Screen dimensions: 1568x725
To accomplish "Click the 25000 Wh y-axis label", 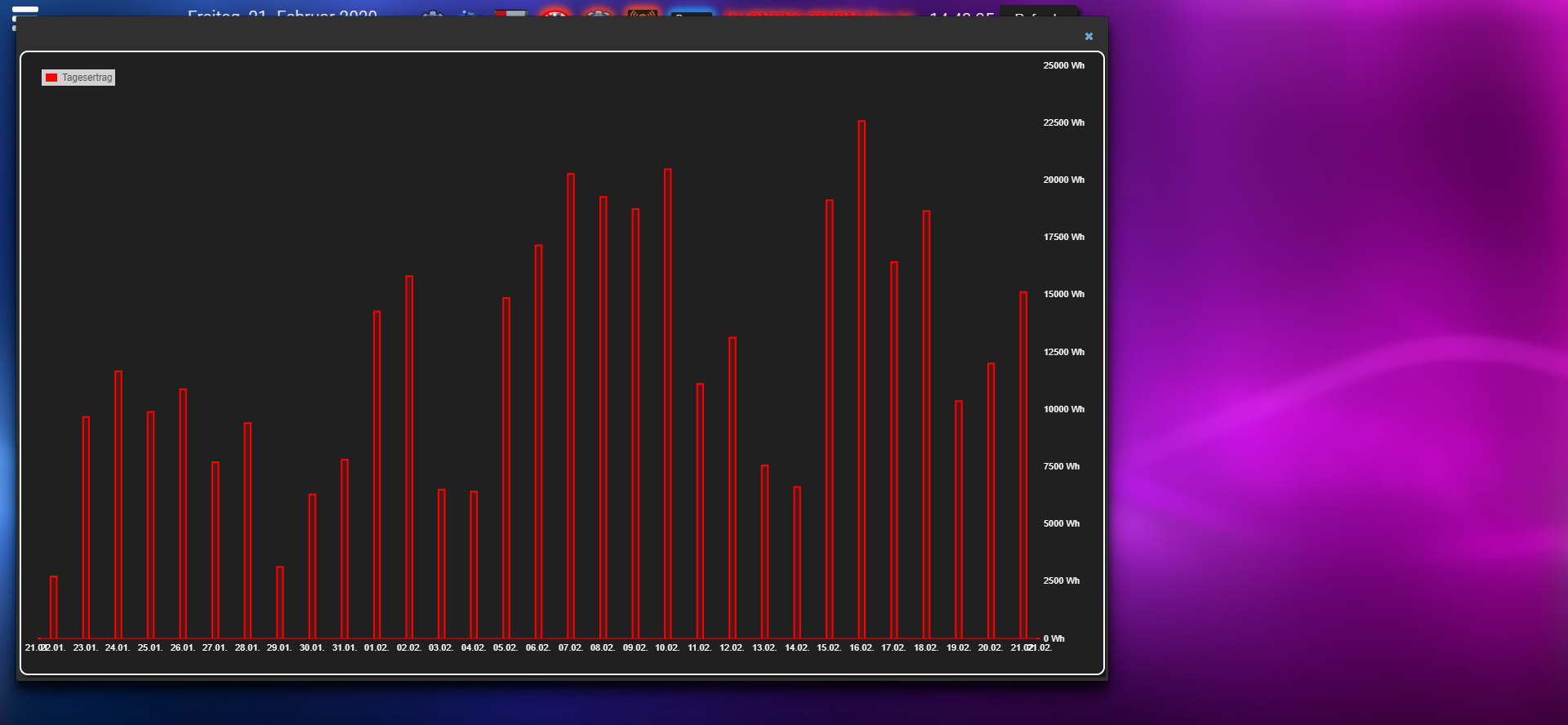I will point(1063,65).
